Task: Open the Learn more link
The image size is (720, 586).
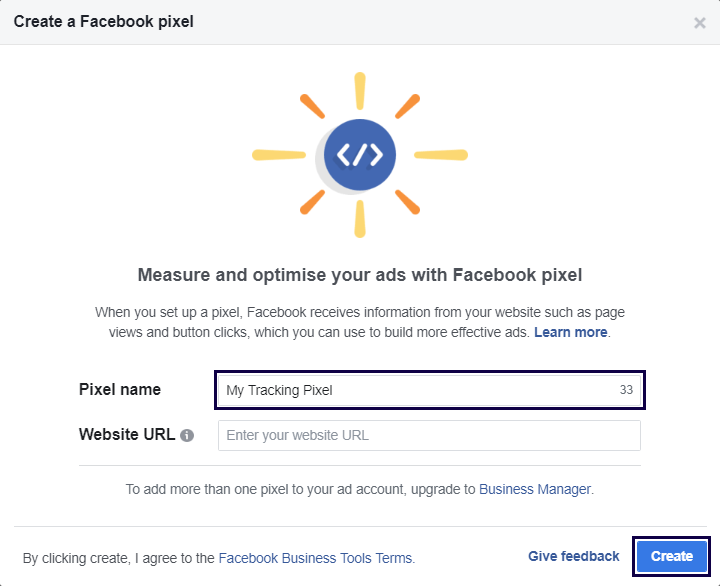Action: [570, 332]
